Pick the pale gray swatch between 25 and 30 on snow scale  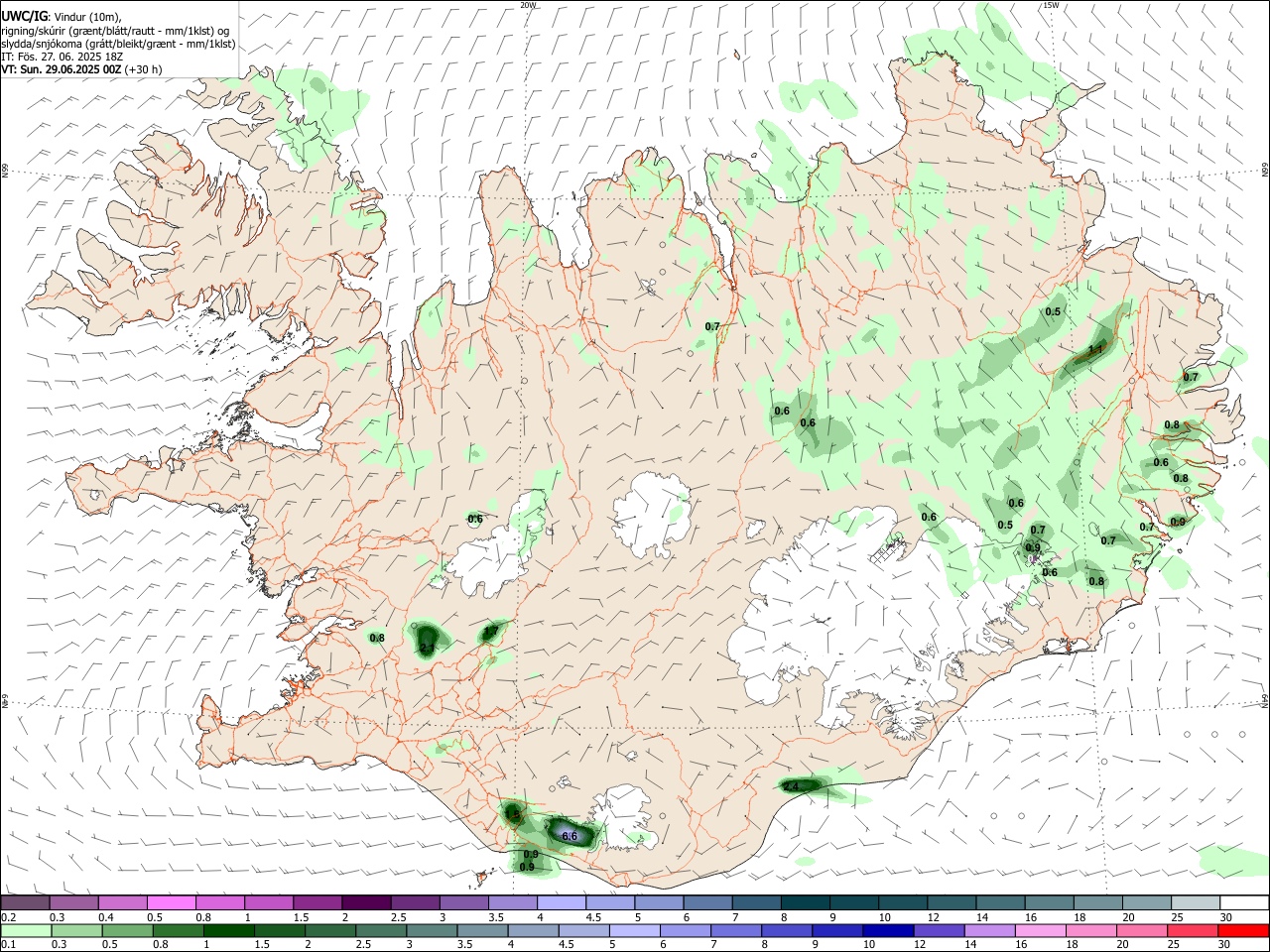[x=1196, y=902]
